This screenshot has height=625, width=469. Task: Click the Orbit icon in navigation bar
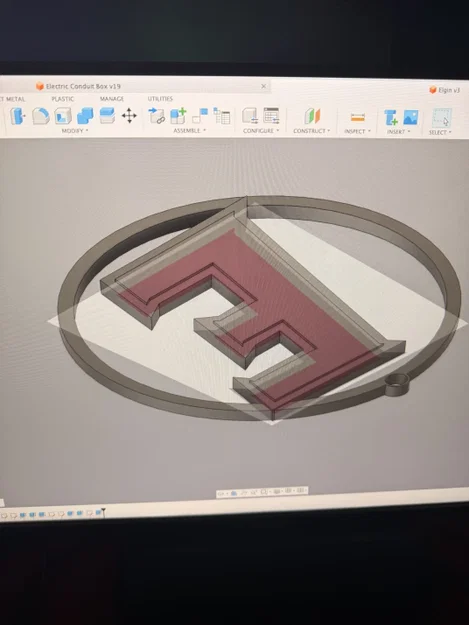[x=221, y=494]
